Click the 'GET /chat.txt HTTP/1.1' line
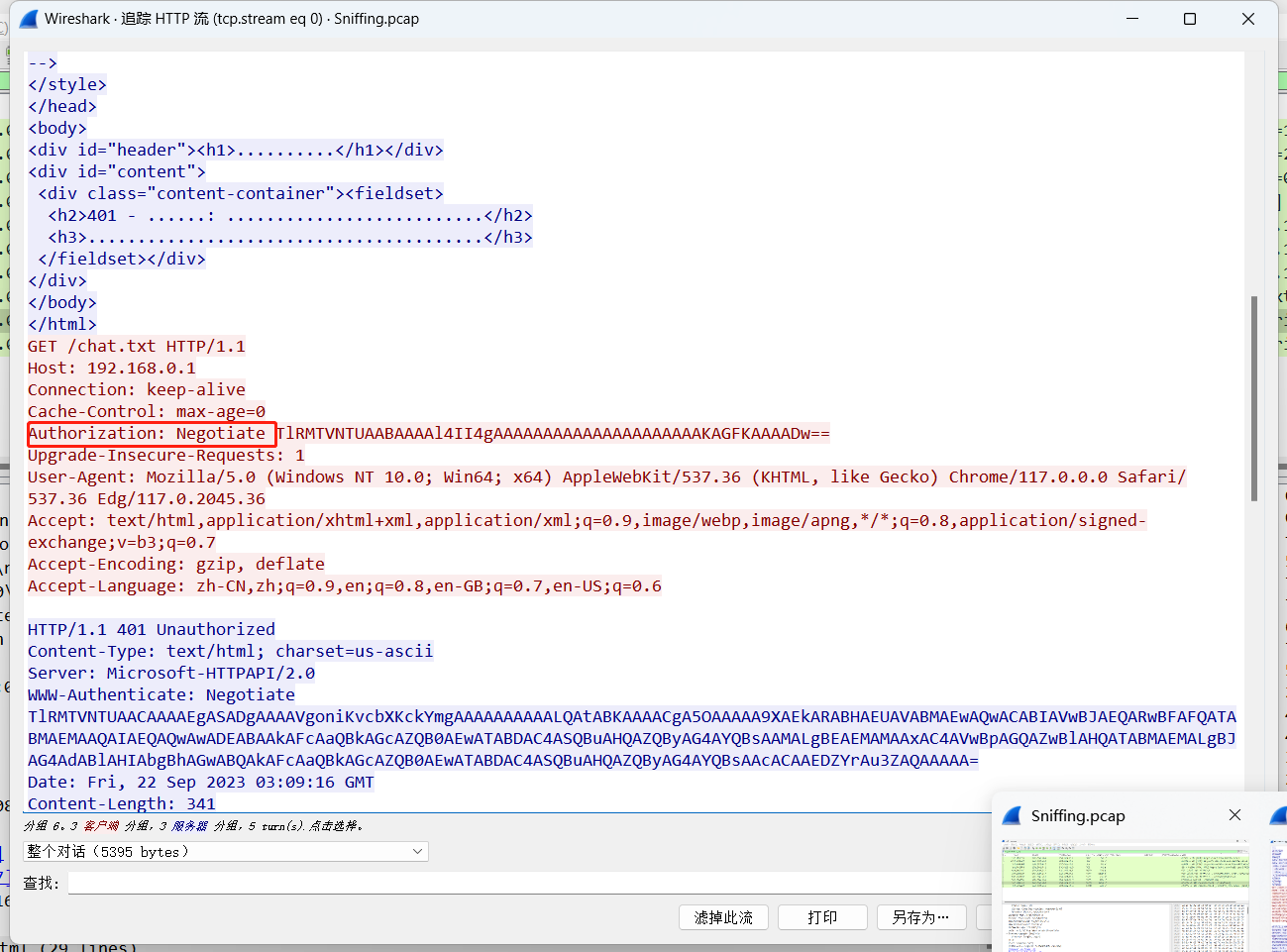1287x952 pixels. coord(137,346)
